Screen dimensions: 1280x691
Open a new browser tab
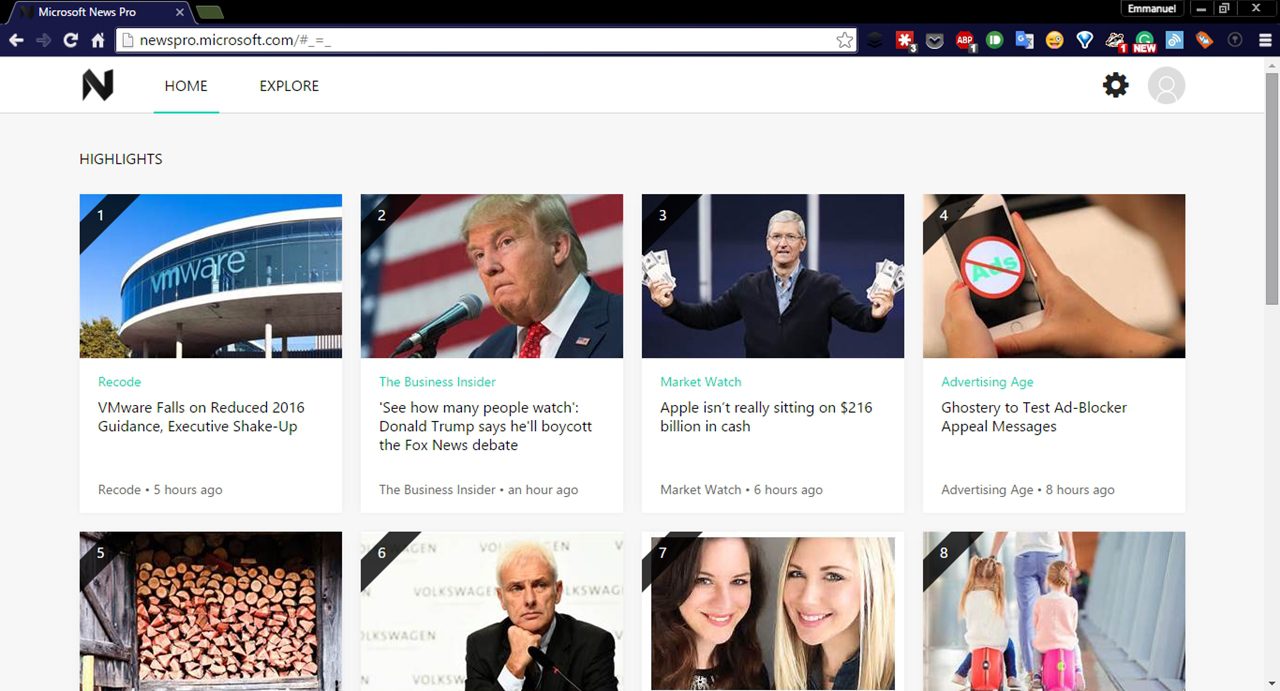pyautogui.click(x=210, y=13)
